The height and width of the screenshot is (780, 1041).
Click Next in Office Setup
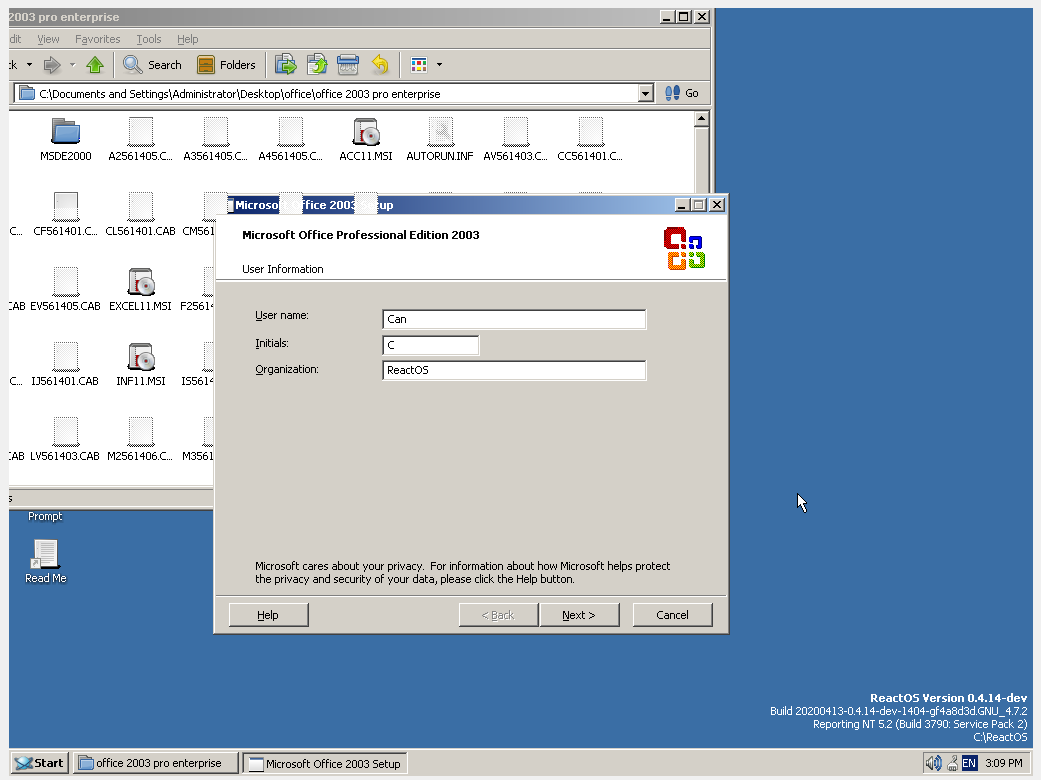tap(578, 615)
